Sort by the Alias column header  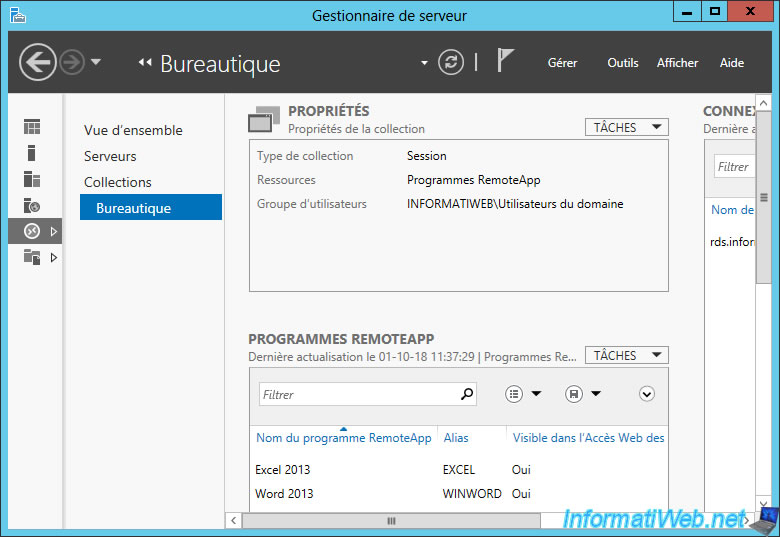pos(456,438)
